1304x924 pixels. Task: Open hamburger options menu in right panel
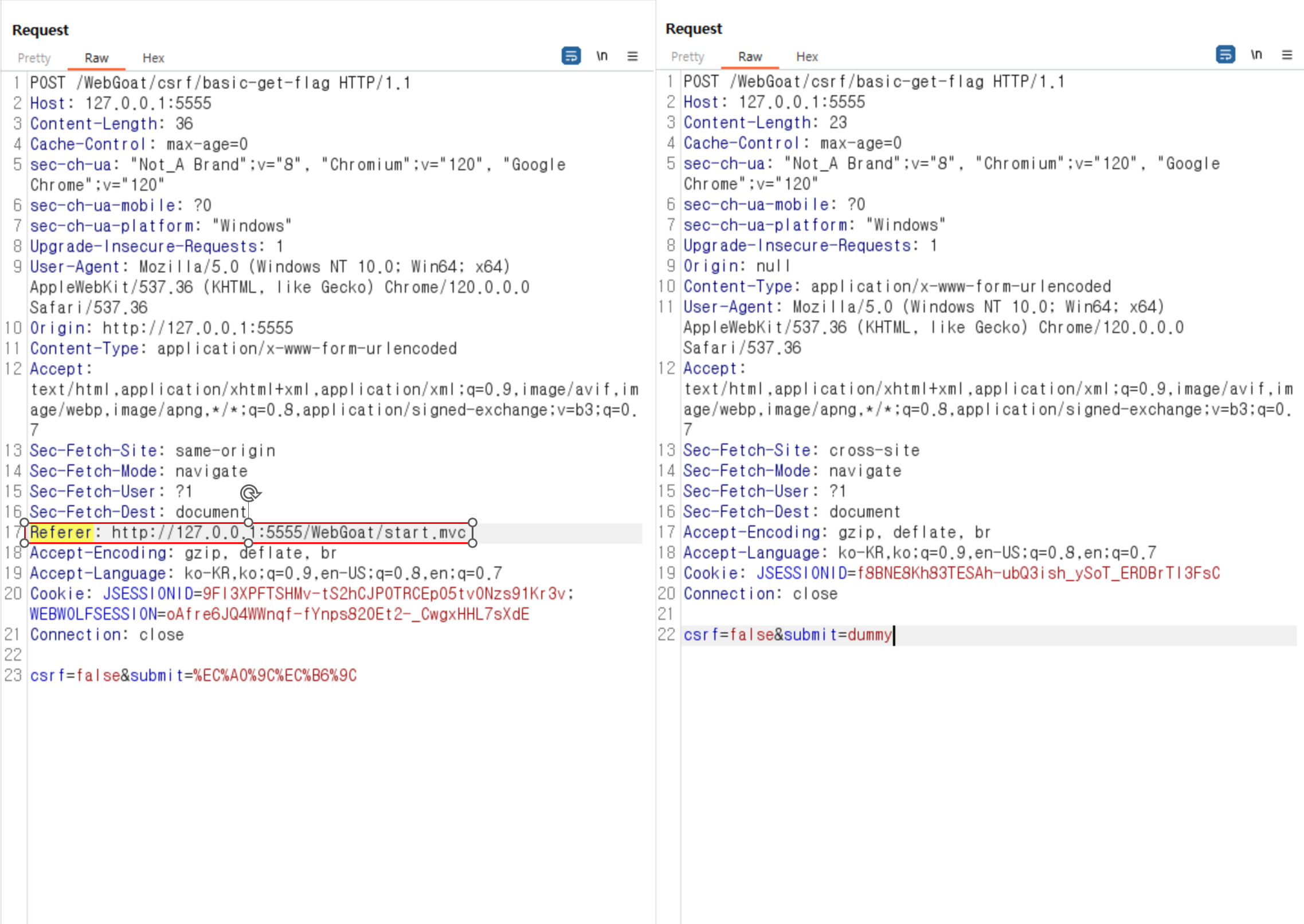click(1287, 54)
